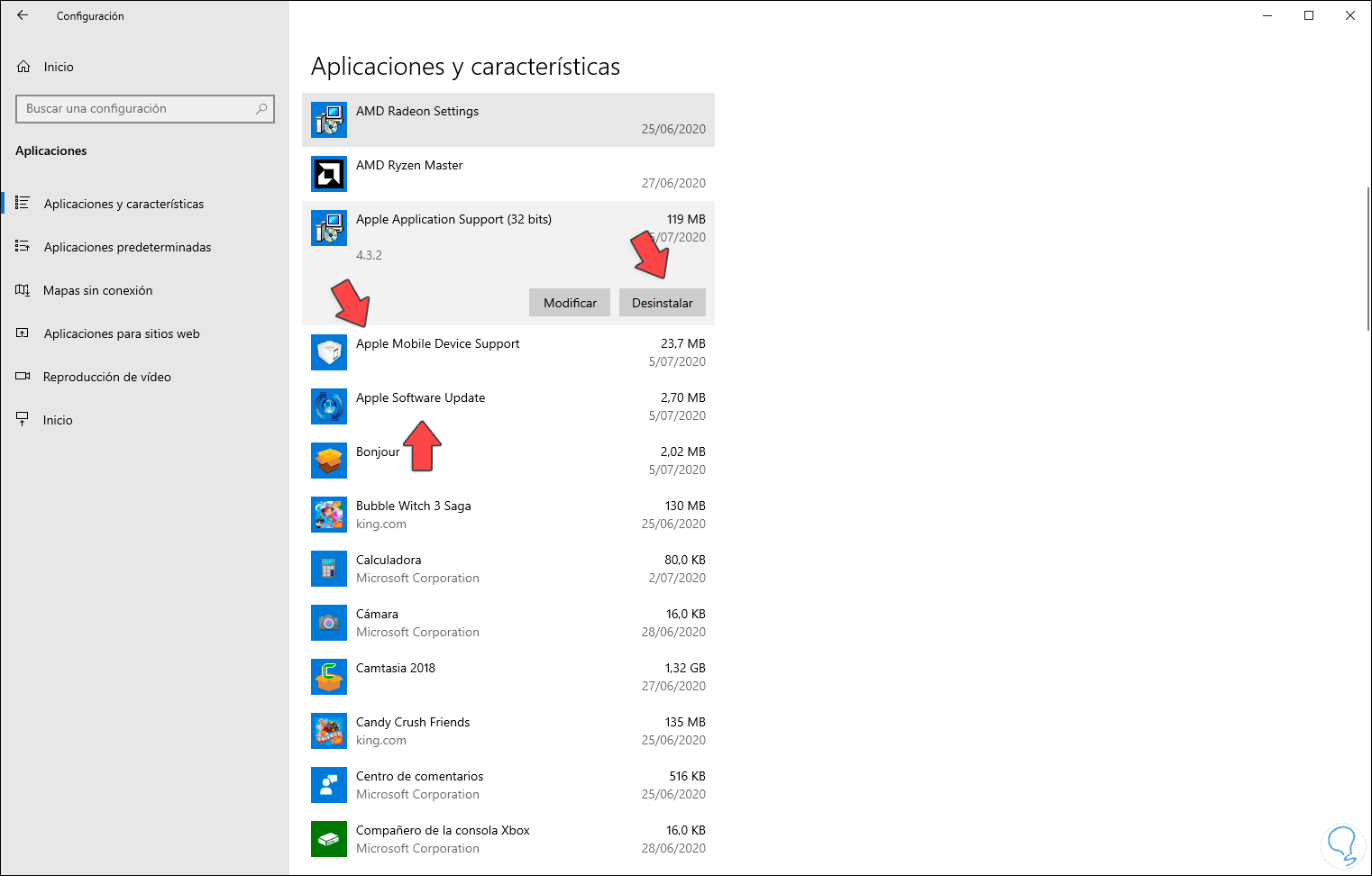The image size is (1372, 876).
Task: Select the Calculadora entry name
Action: (x=389, y=560)
